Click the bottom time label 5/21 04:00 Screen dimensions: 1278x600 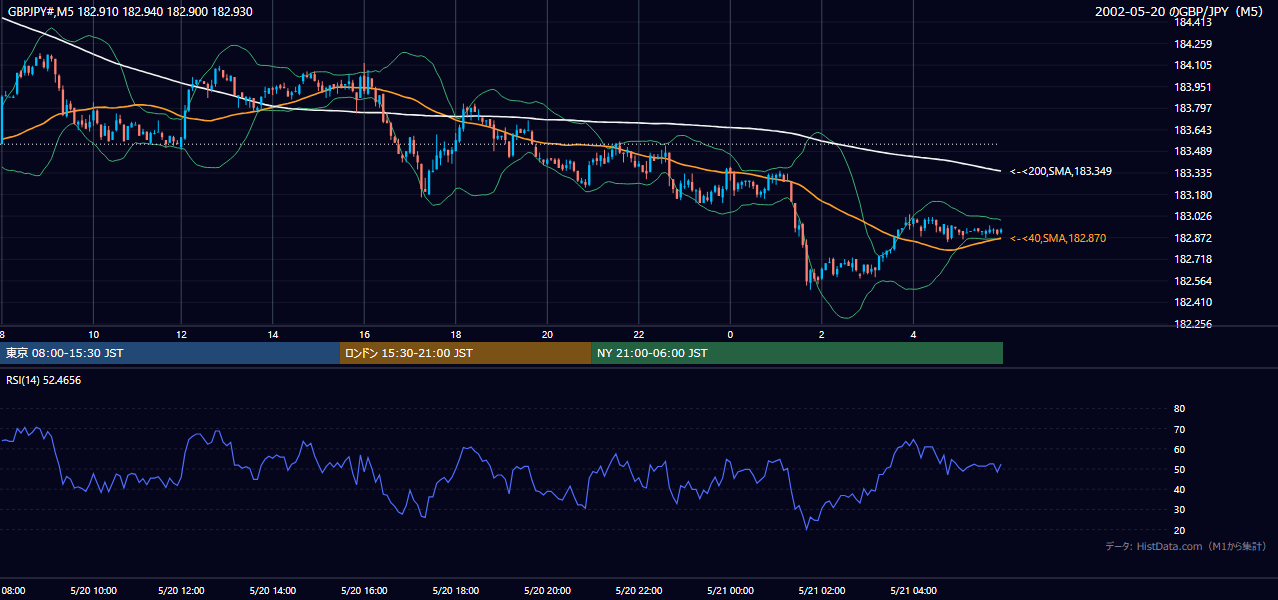tap(912, 591)
